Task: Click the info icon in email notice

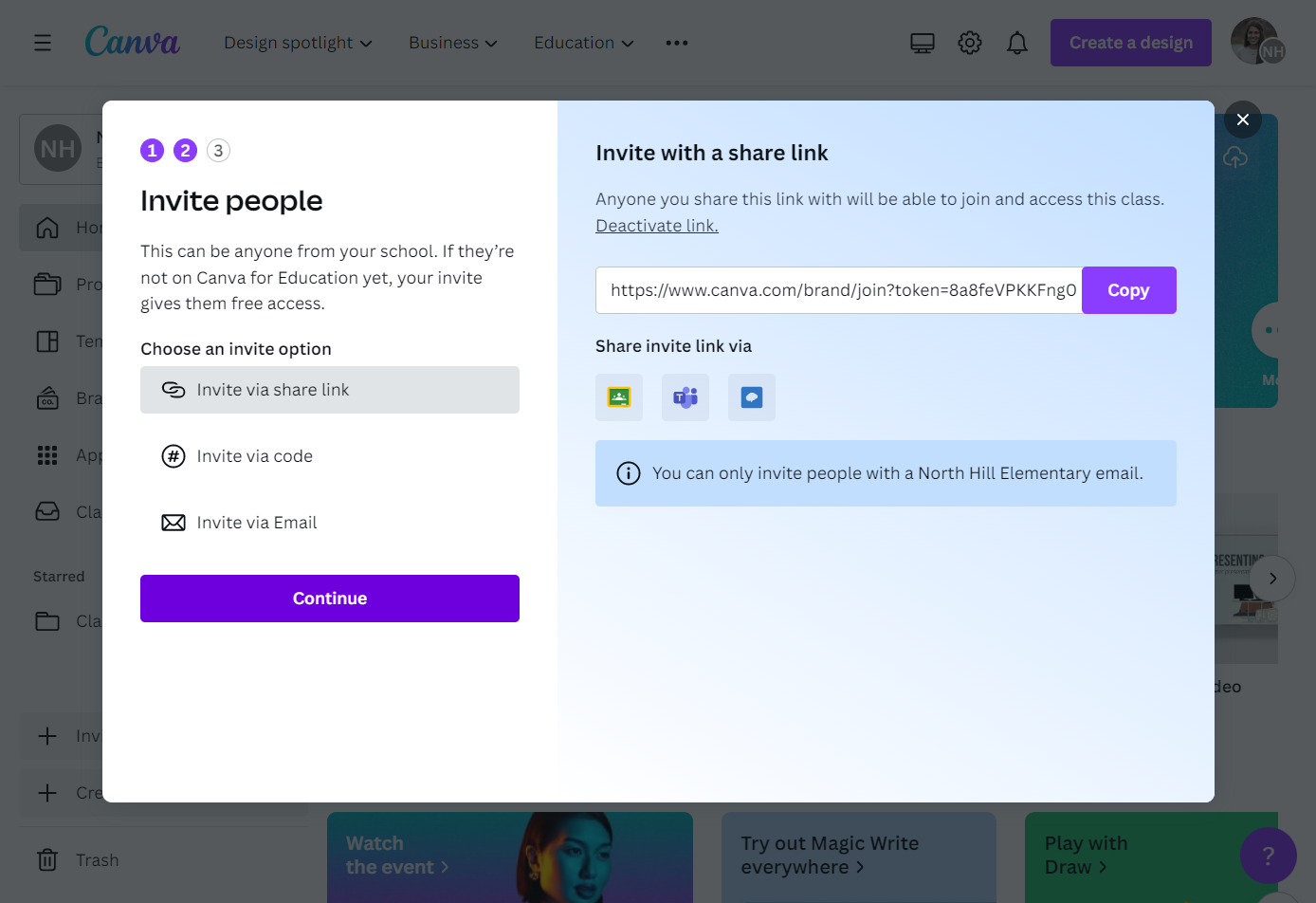Action: tap(629, 473)
